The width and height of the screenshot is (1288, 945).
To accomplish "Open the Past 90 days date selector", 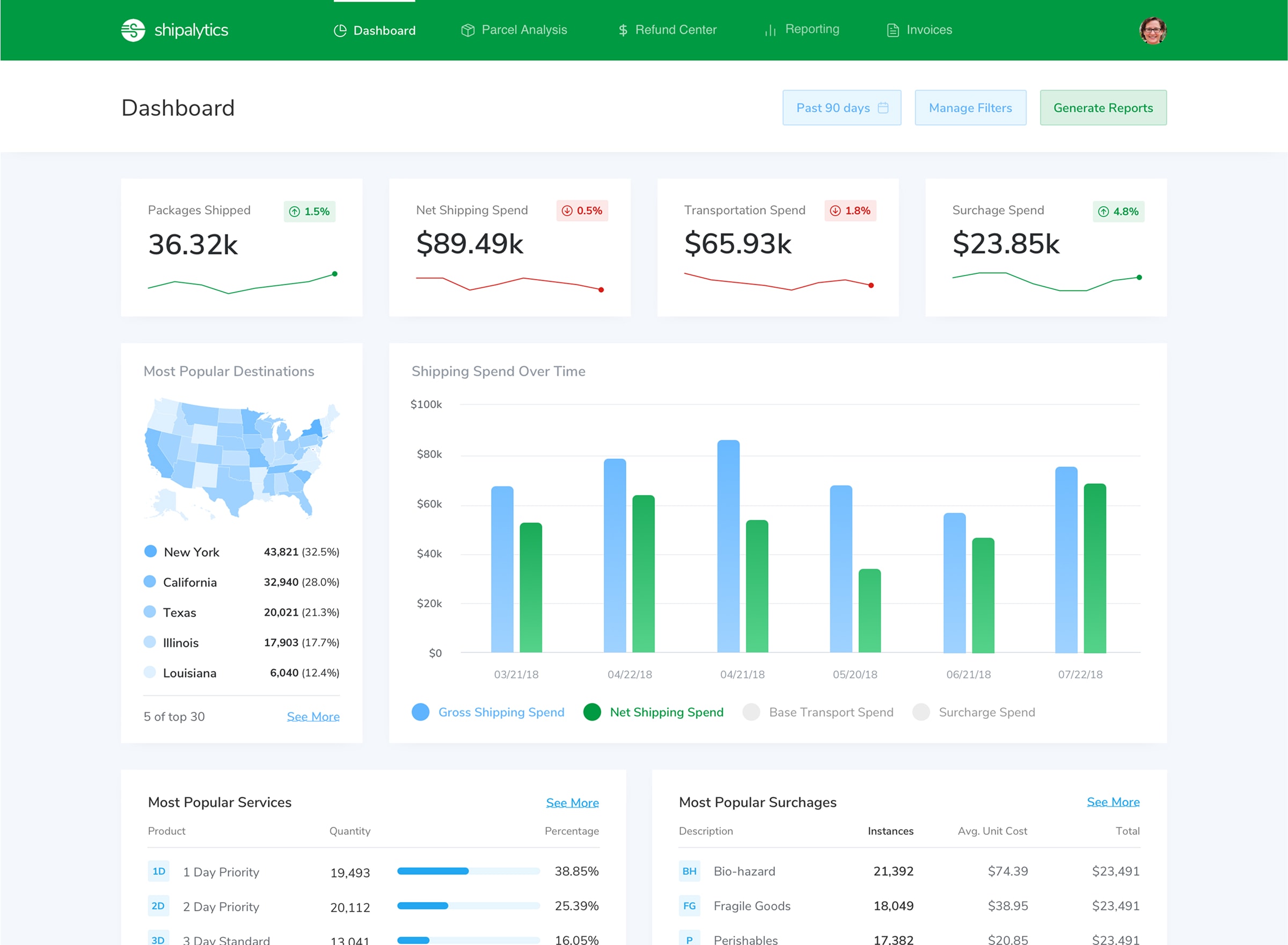I will pyautogui.click(x=841, y=107).
